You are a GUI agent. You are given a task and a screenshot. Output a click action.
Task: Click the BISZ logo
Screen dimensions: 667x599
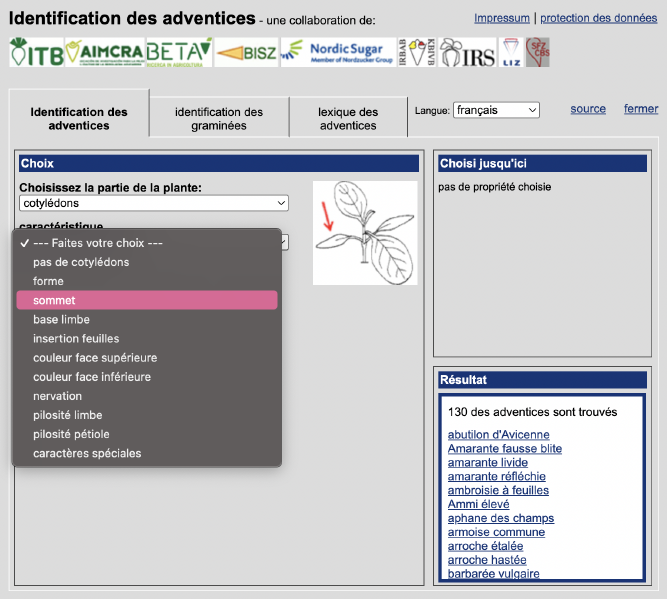(246, 53)
